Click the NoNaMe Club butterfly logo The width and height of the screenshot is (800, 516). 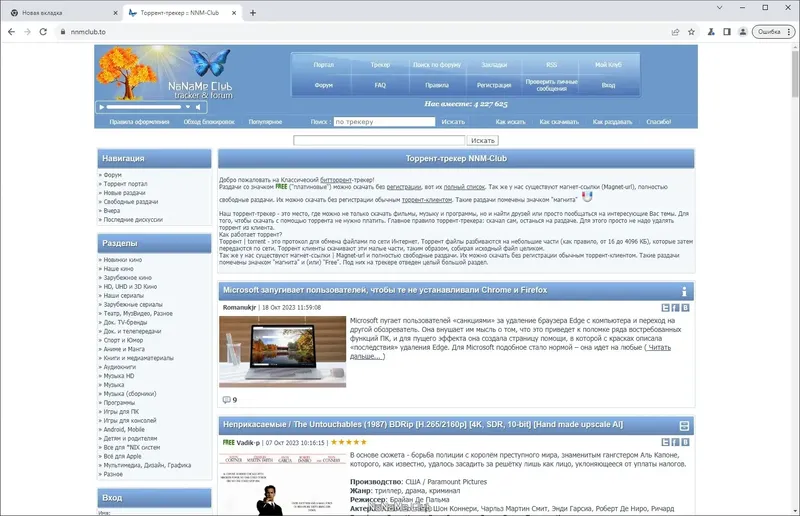[x=209, y=61]
